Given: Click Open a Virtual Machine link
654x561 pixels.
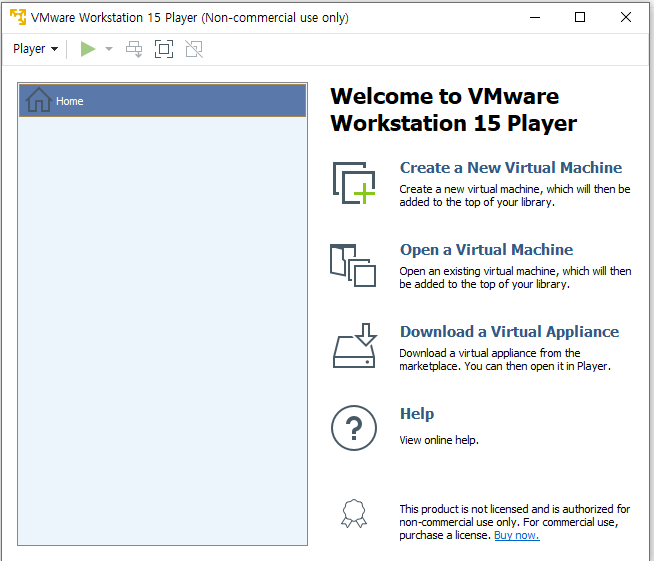Looking at the screenshot, I should pyautogui.click(x=486, y=250).
